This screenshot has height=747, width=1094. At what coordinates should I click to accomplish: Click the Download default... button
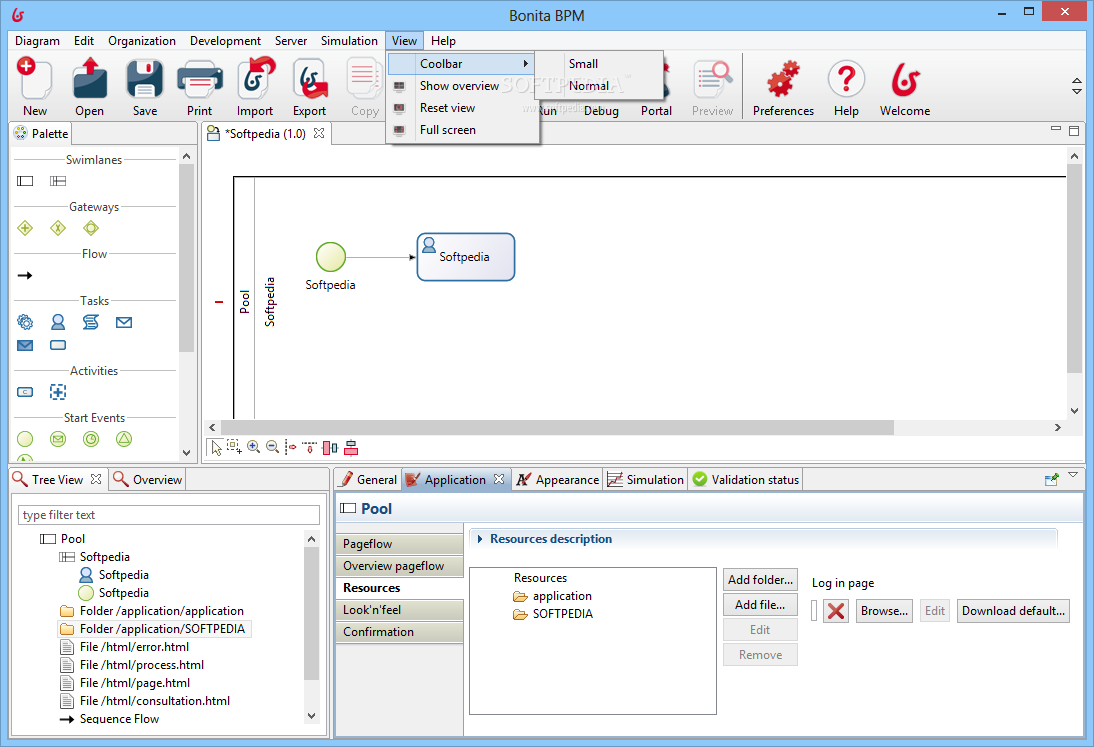(x=1013, y=611)
